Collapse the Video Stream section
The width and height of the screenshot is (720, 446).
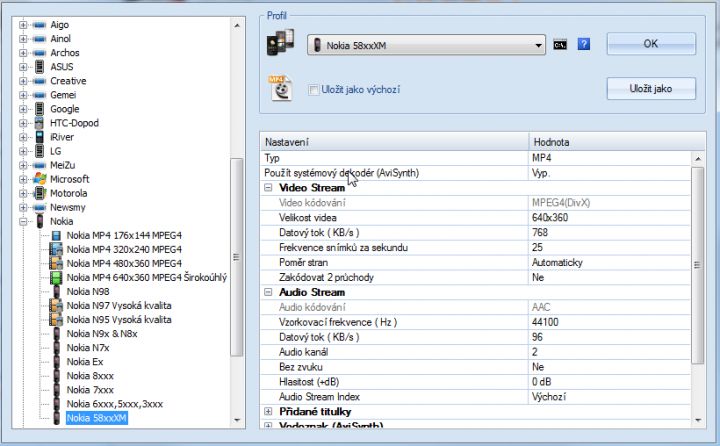(x=268, y=188)
